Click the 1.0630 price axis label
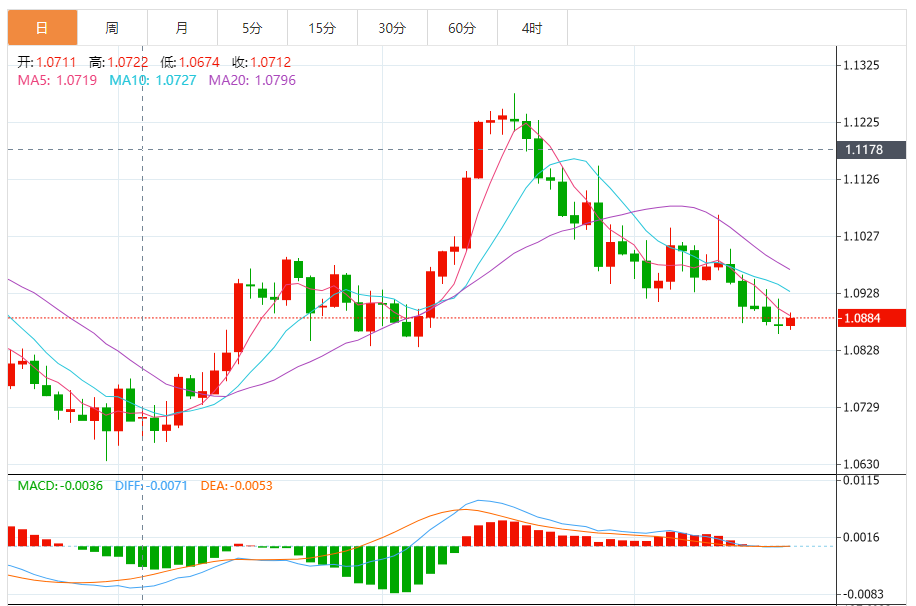 [861, 465]
